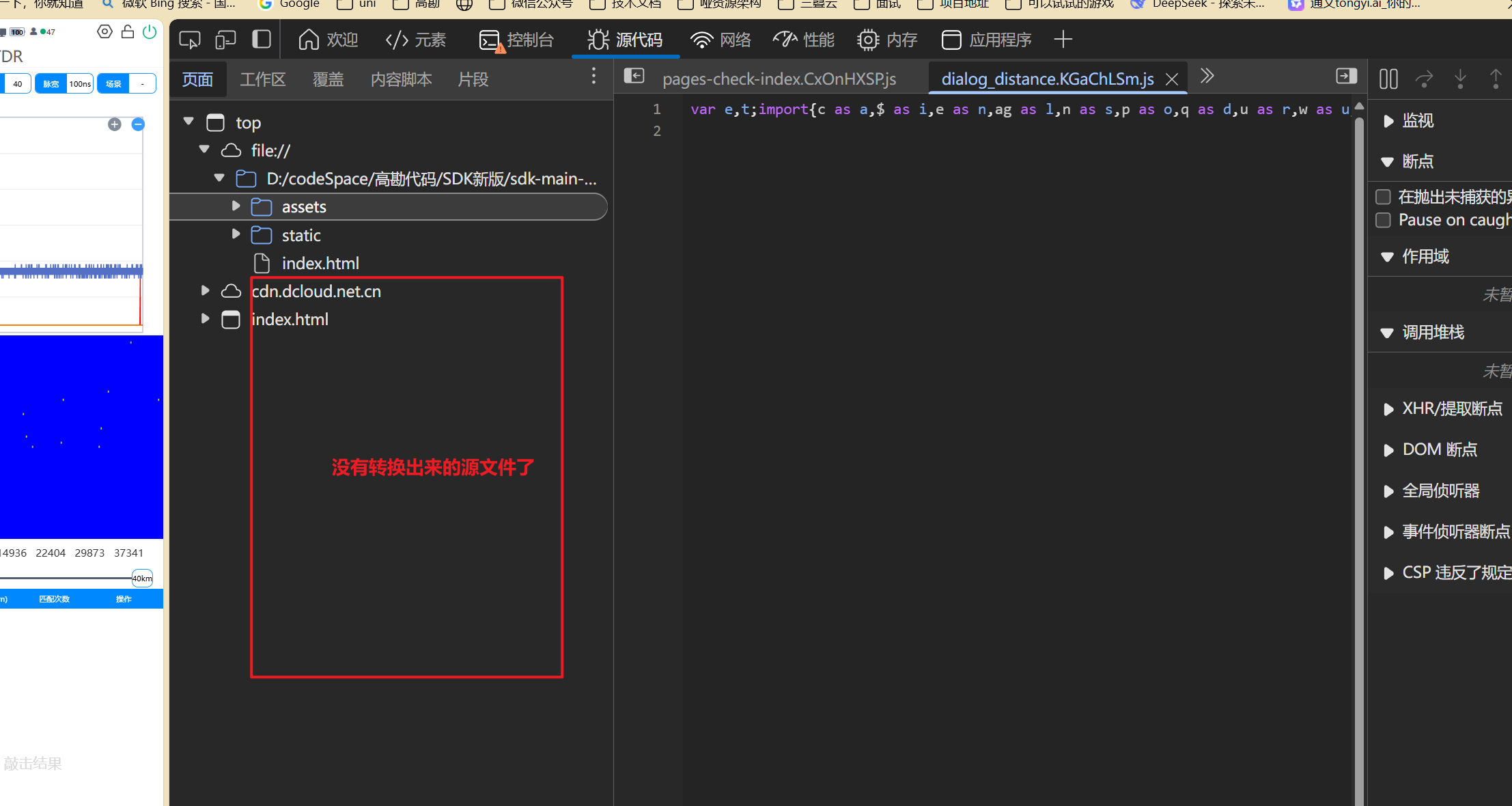Enable pause on uncaught exceptions checkbox

(x=1383, y=197)
